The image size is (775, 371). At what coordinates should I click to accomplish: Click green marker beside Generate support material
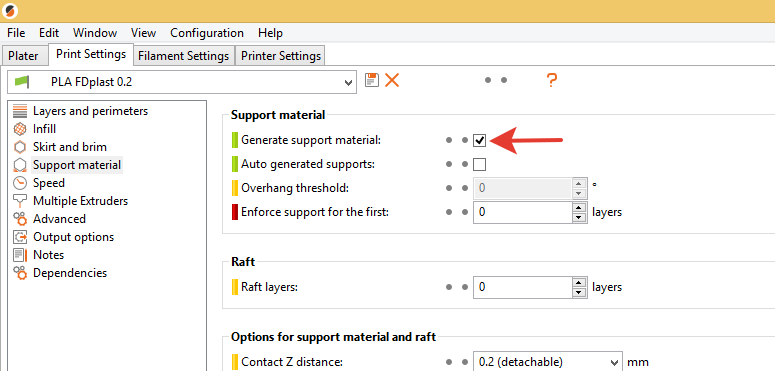tap(235, 140)
